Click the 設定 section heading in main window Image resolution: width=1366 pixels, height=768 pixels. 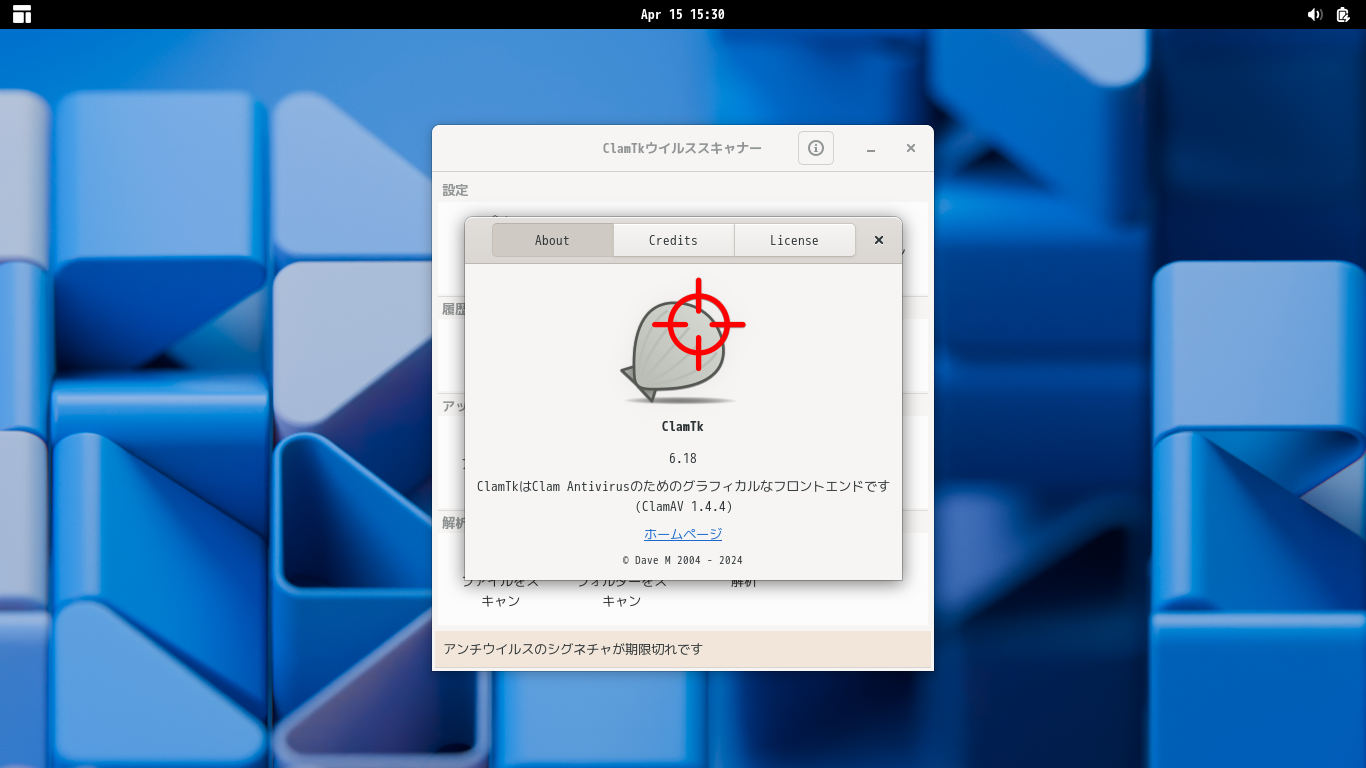[455, 190]
